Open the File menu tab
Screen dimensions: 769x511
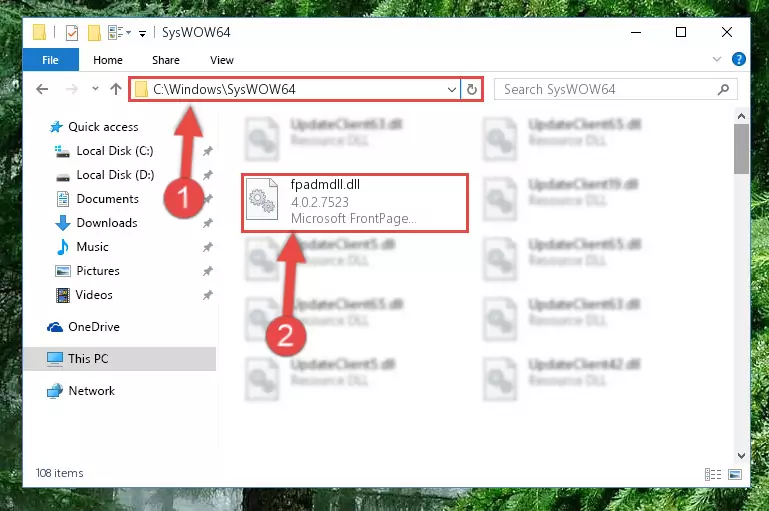(x=51, y=60)
